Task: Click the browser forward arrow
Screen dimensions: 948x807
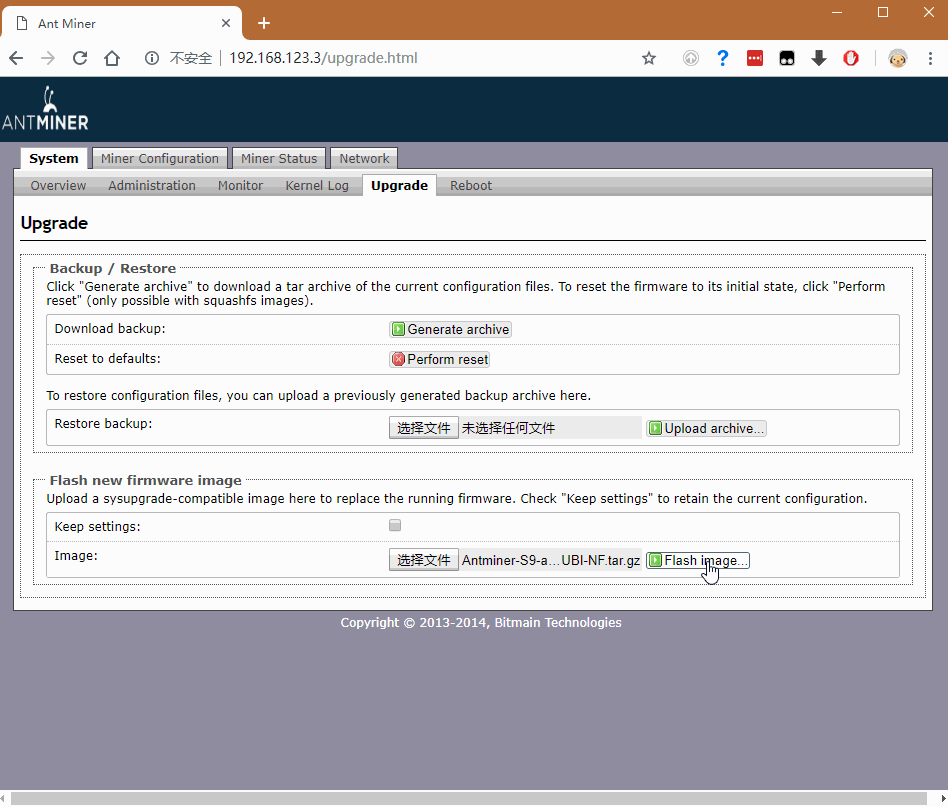Action: (x=48, y=58)
